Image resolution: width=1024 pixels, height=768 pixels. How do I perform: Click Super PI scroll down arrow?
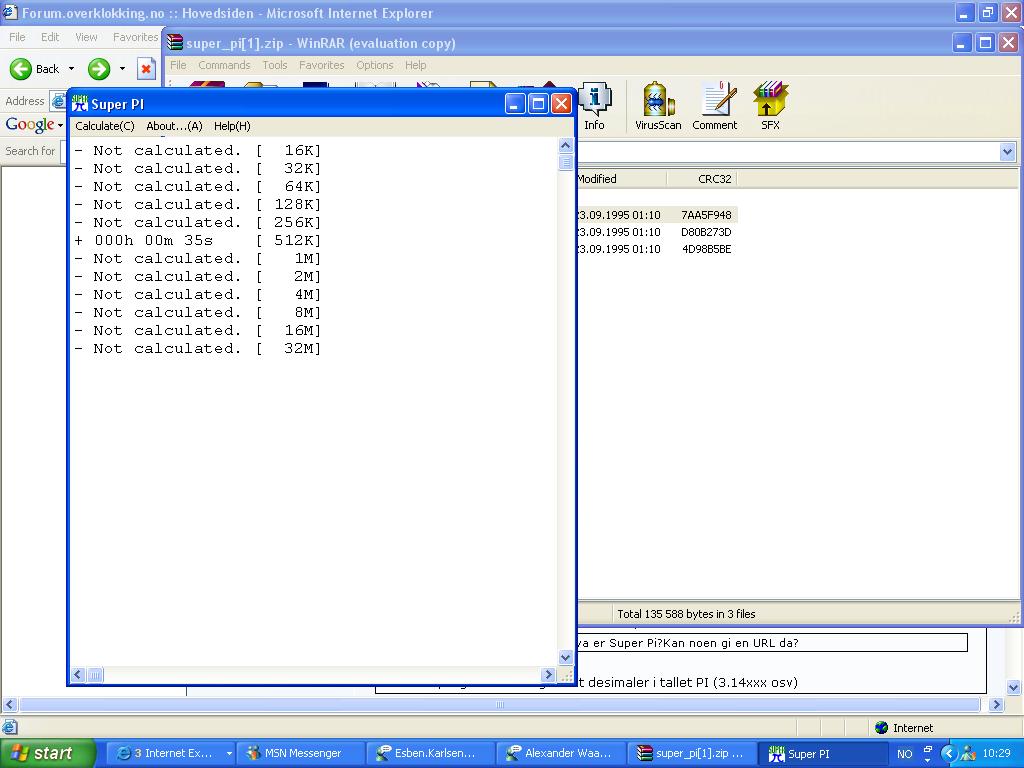pos(566,657)
